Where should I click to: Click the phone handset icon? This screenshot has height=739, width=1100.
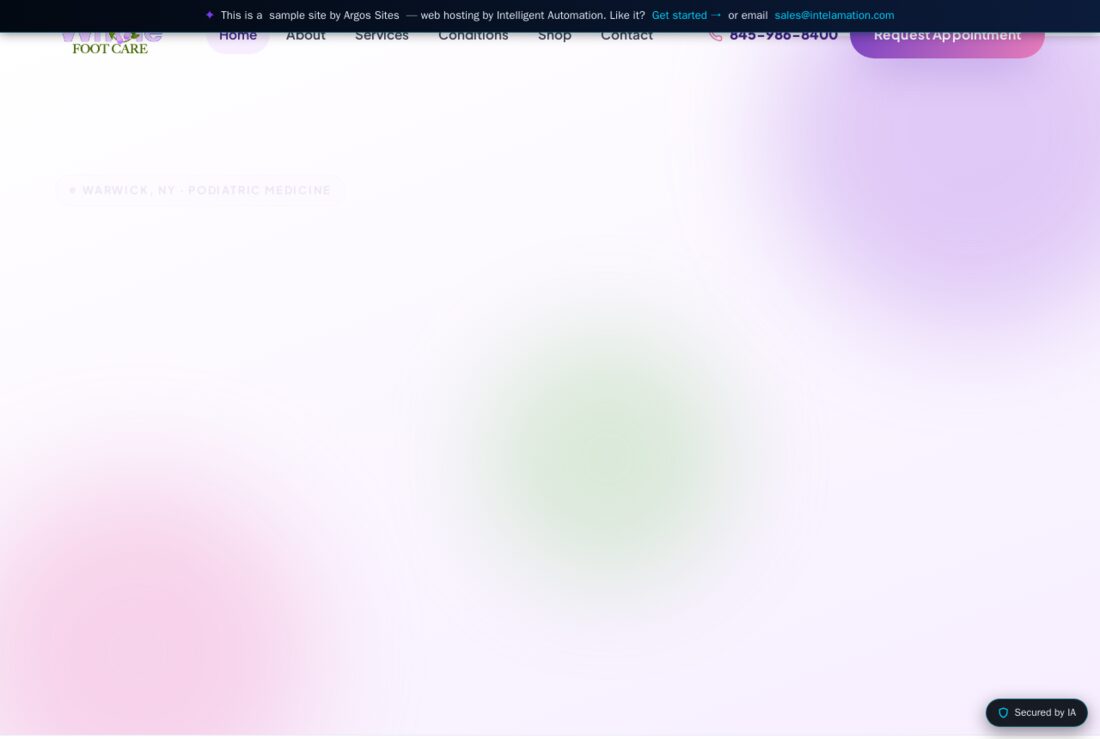(x=715, y=36)
